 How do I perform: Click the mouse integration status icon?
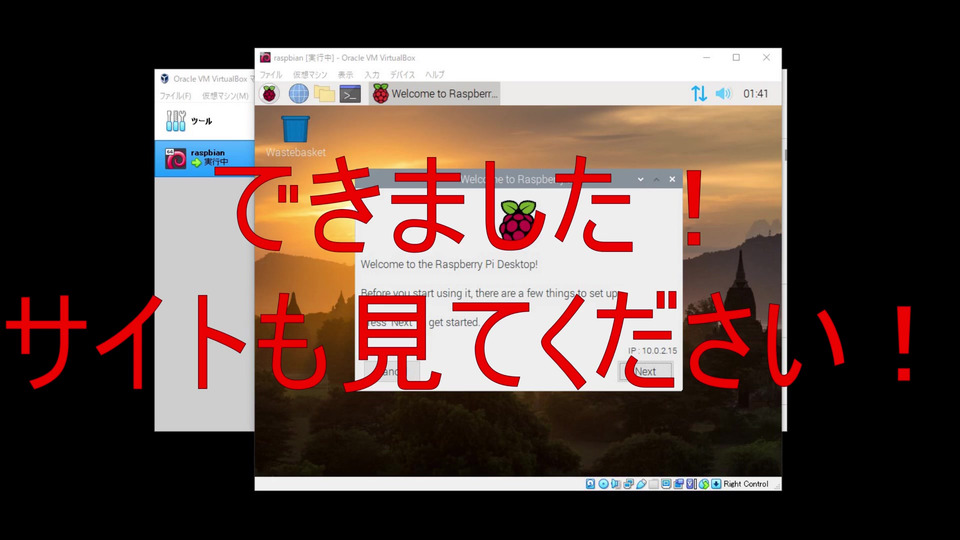pyautogui.click(x=703, y=484)
